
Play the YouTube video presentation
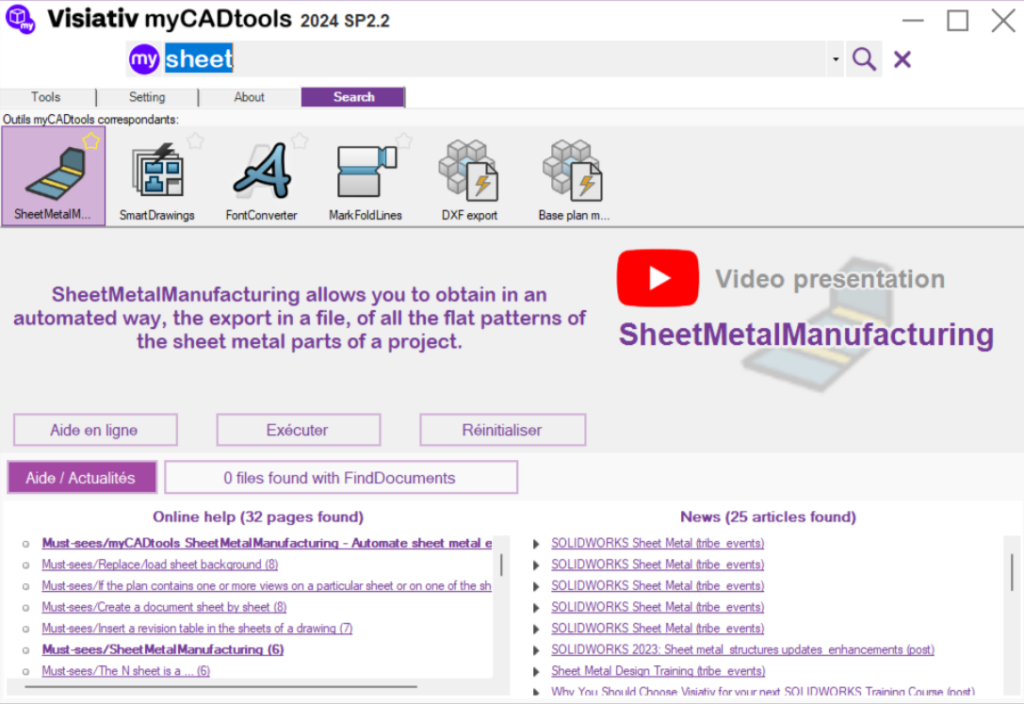point(658,278)
